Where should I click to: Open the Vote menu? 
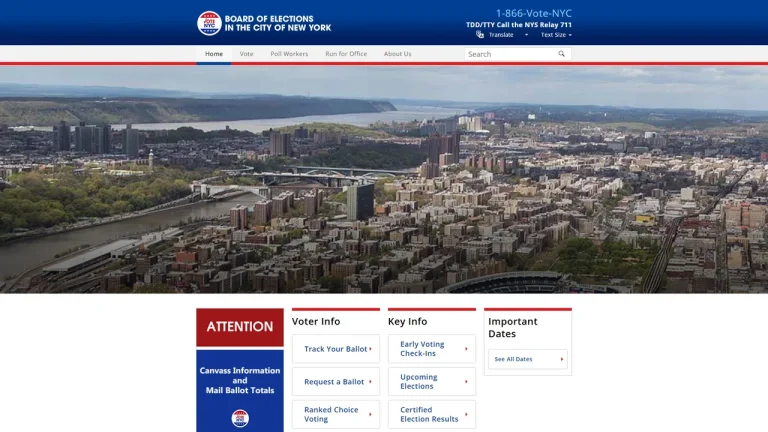(x=246, y=54)
